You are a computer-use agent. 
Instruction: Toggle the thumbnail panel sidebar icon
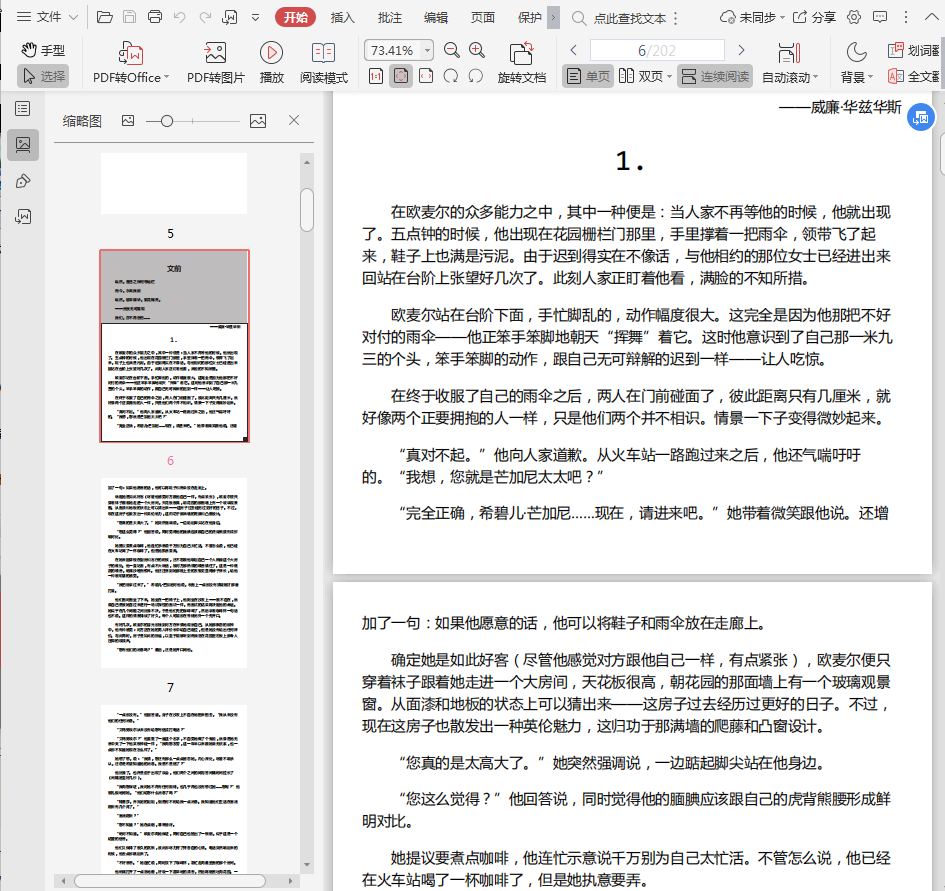23,145
